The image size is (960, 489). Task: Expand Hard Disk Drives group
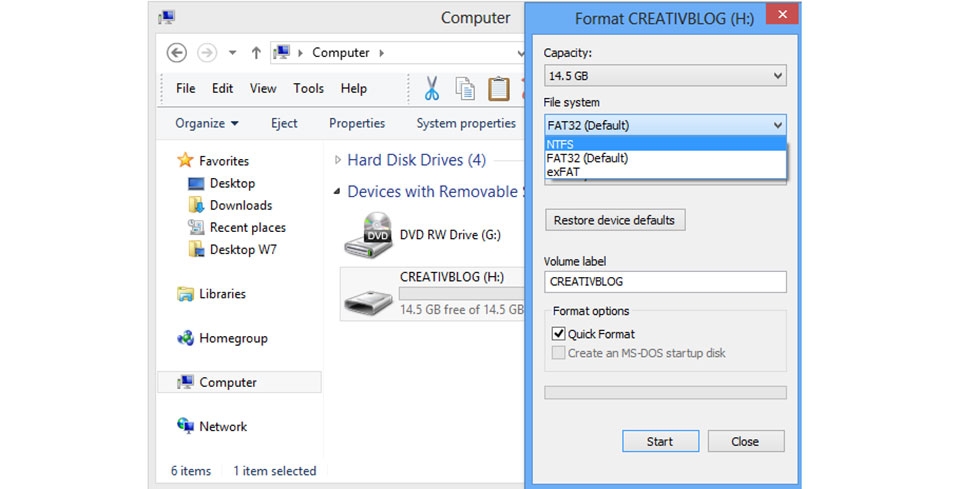(x=337, y=160)
